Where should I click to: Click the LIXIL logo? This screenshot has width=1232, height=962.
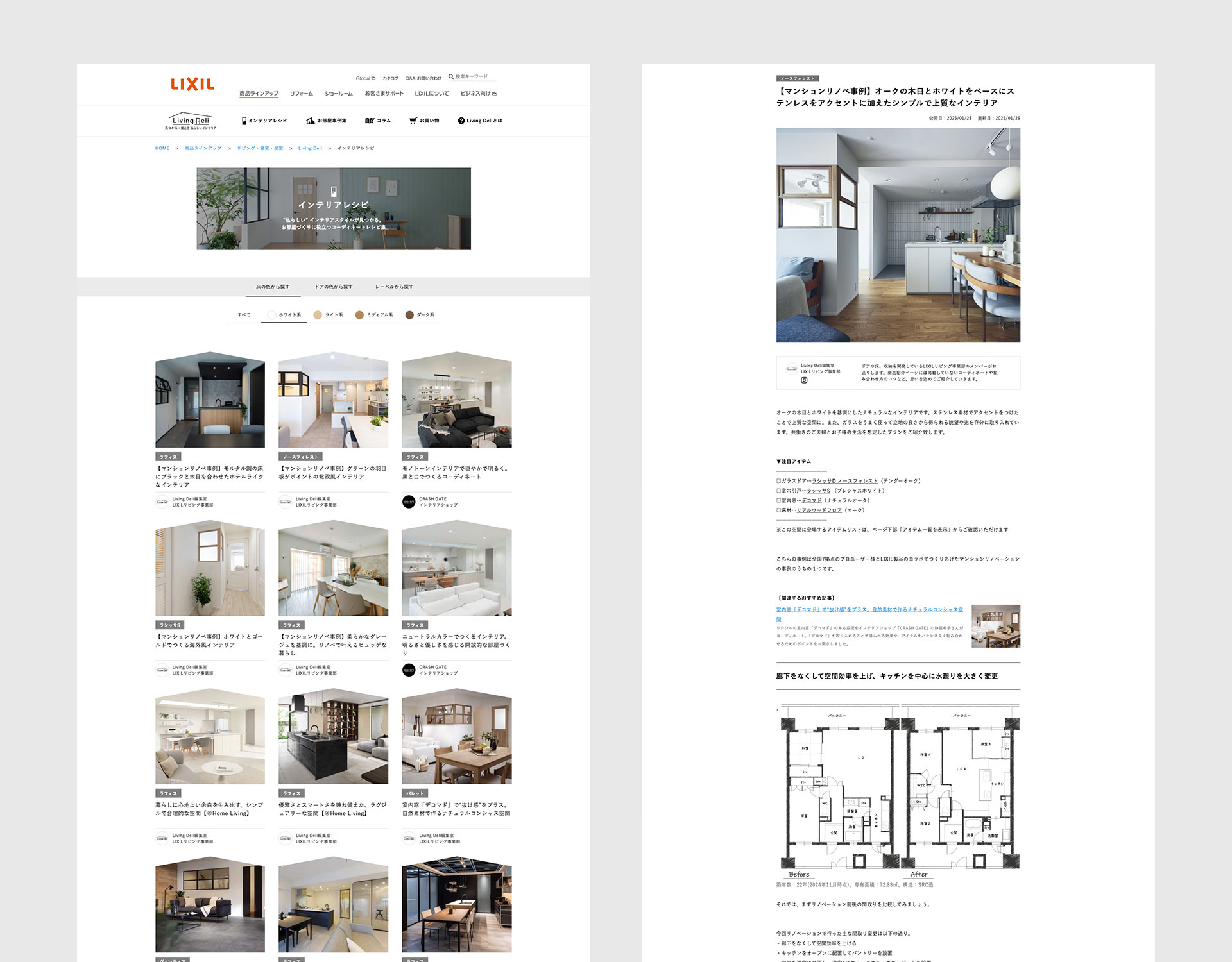point(192,84)
